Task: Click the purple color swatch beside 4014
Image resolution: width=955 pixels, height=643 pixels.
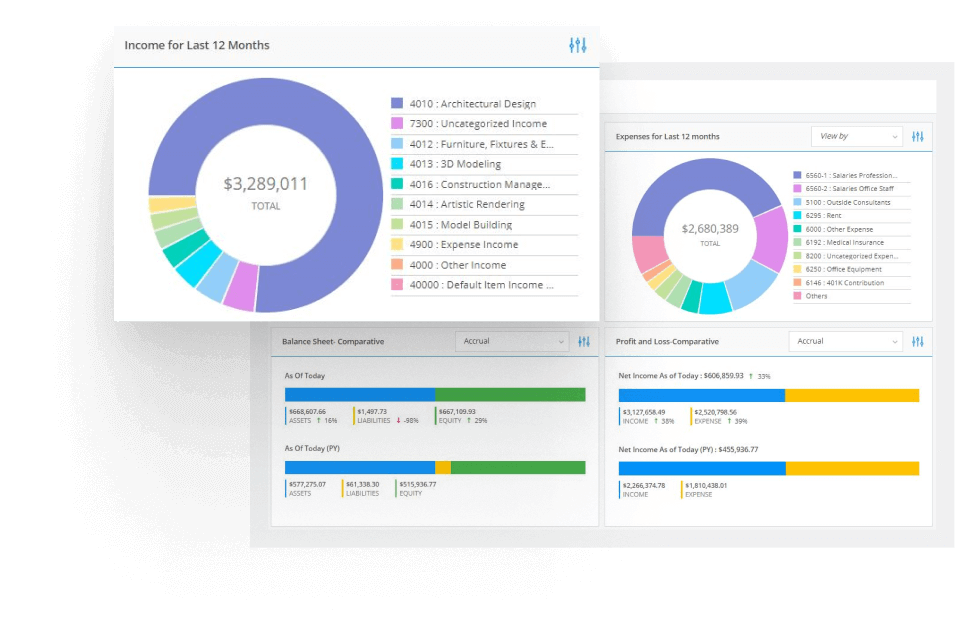Action: [396, 204]
